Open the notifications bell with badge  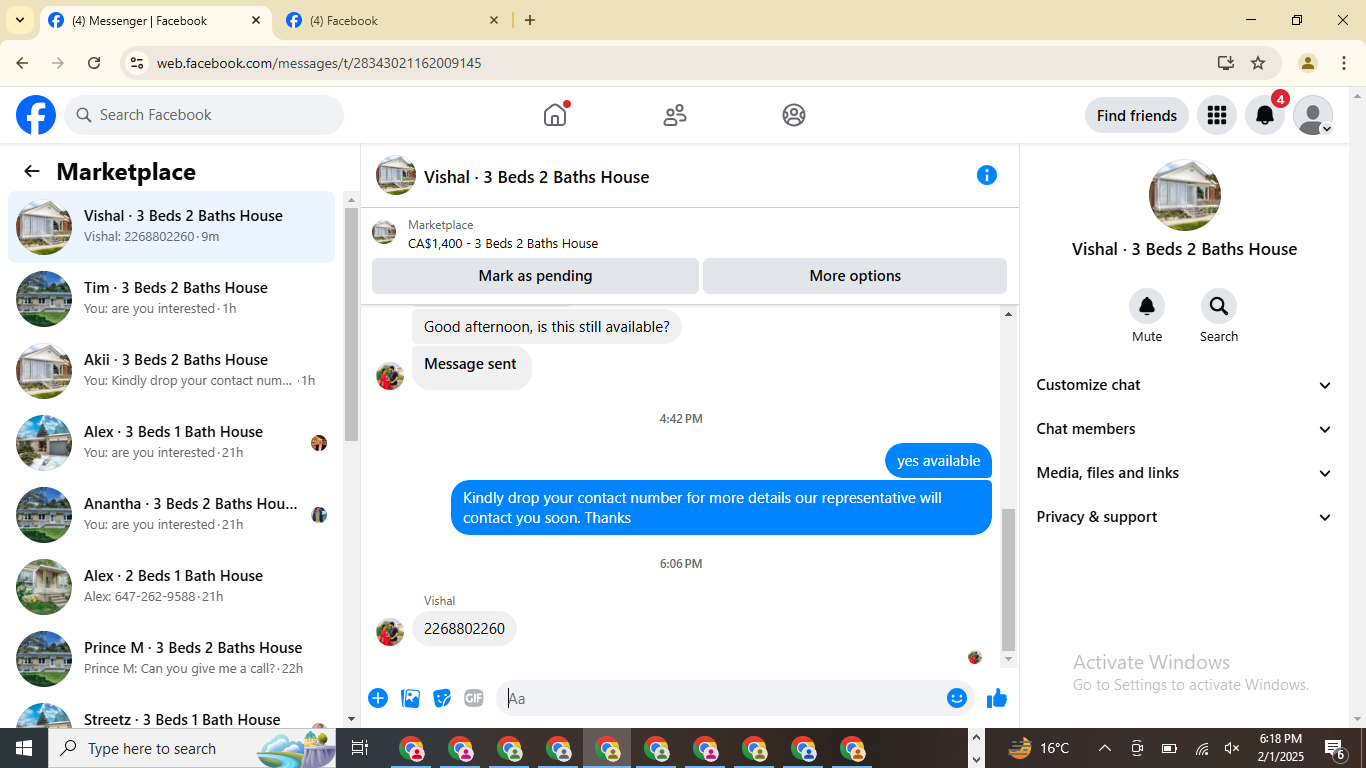1265,115
